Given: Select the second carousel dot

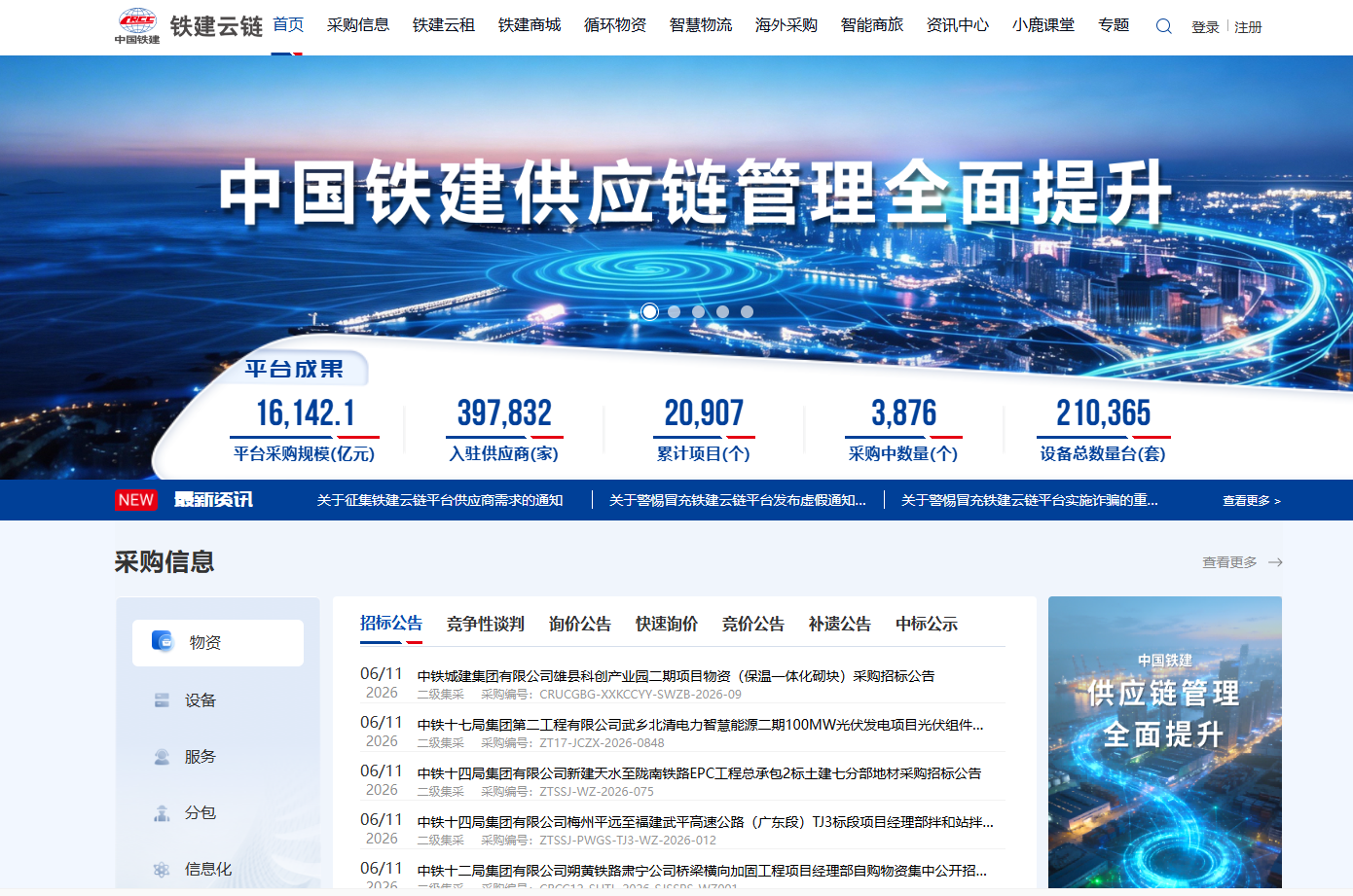Looking at the screenshot, I should (x=674, y=311).
